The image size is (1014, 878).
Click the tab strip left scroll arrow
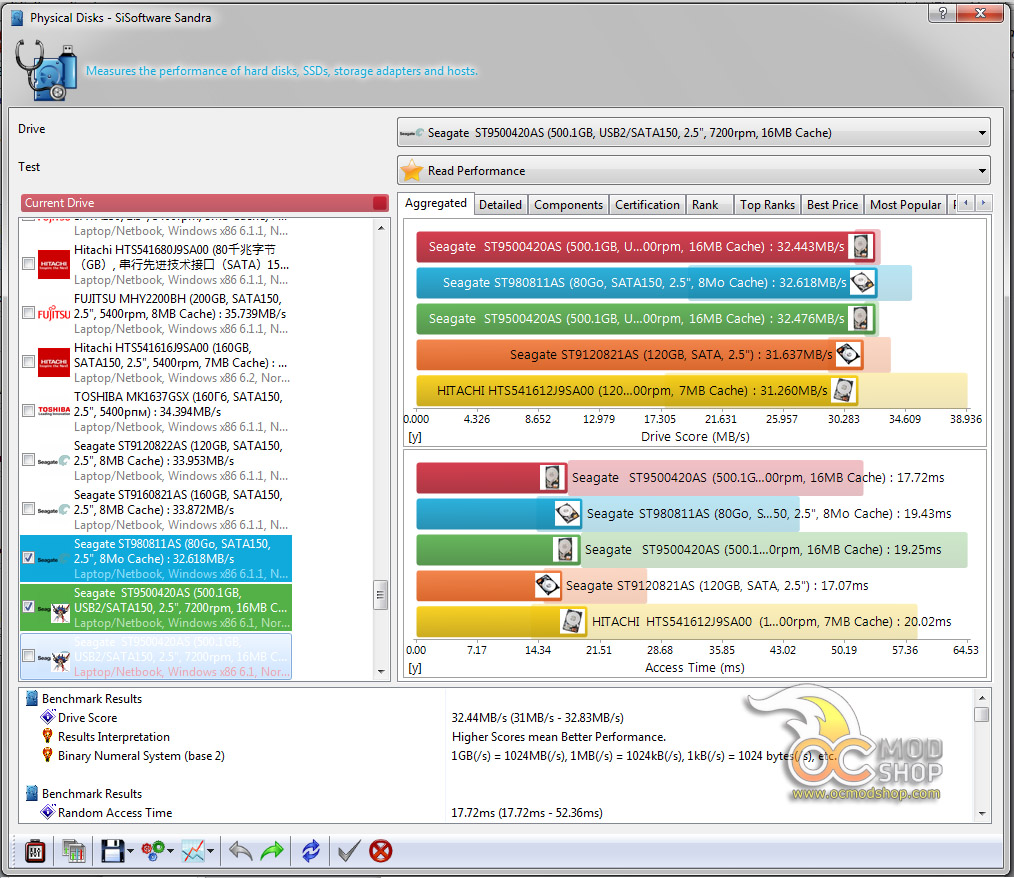[965, 203]
